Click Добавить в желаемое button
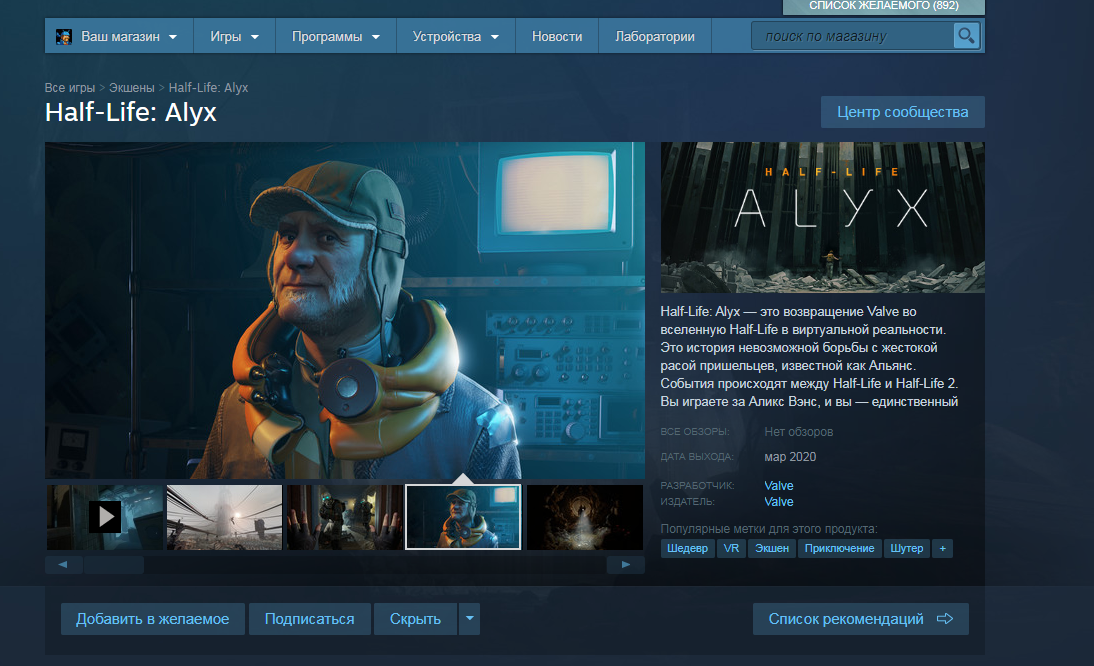1094x666 pixels. click(x=153, y=619)
